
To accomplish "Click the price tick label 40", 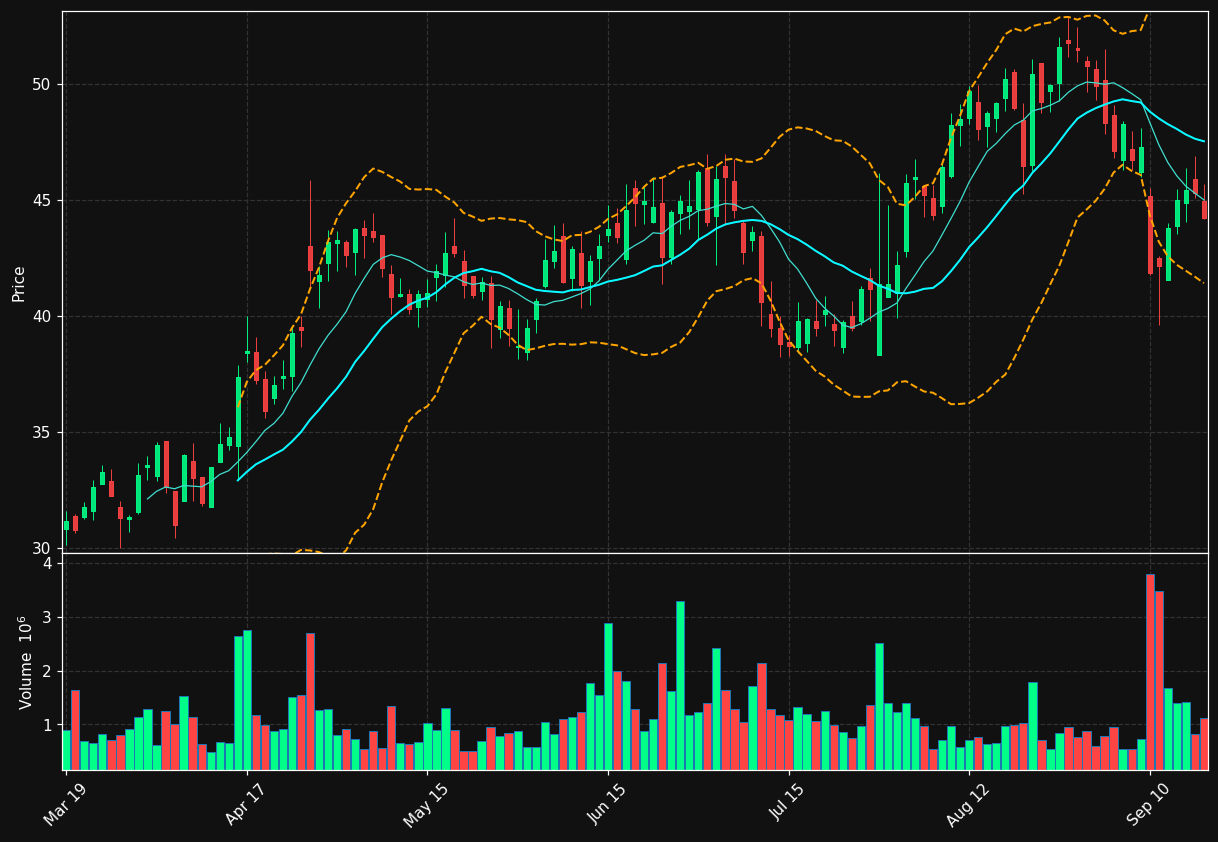I will point(40,316).
